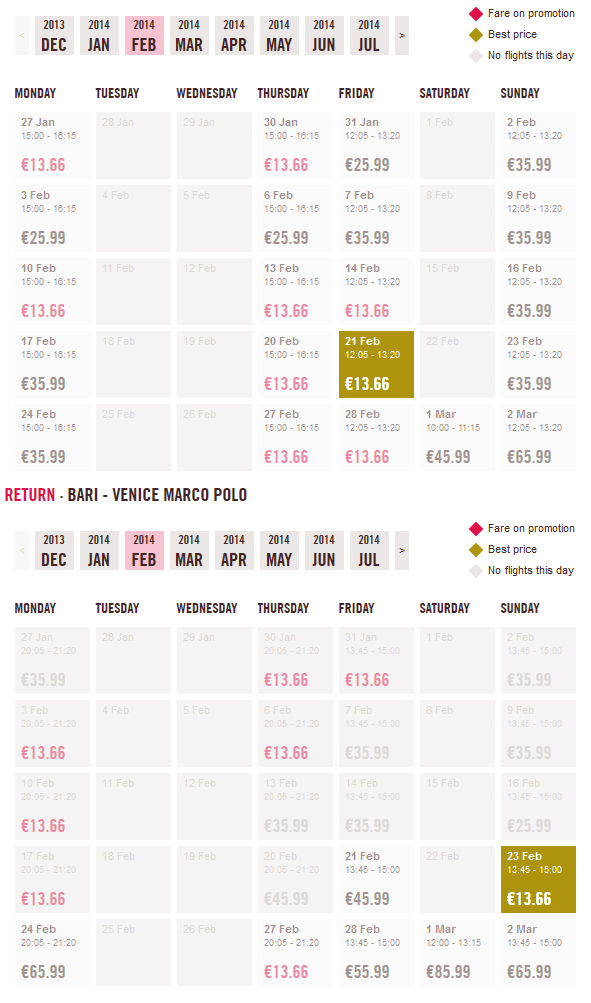Click return legend No flights this day diamond

point(476,571)
